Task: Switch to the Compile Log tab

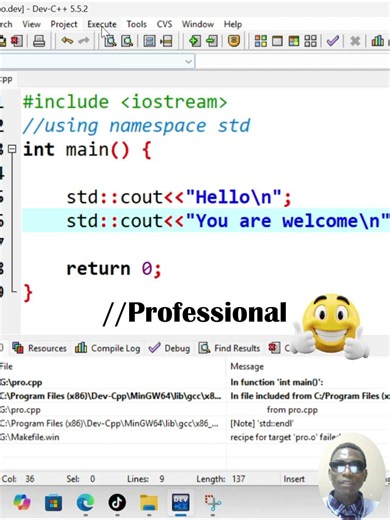Action: tap(107, 348)
